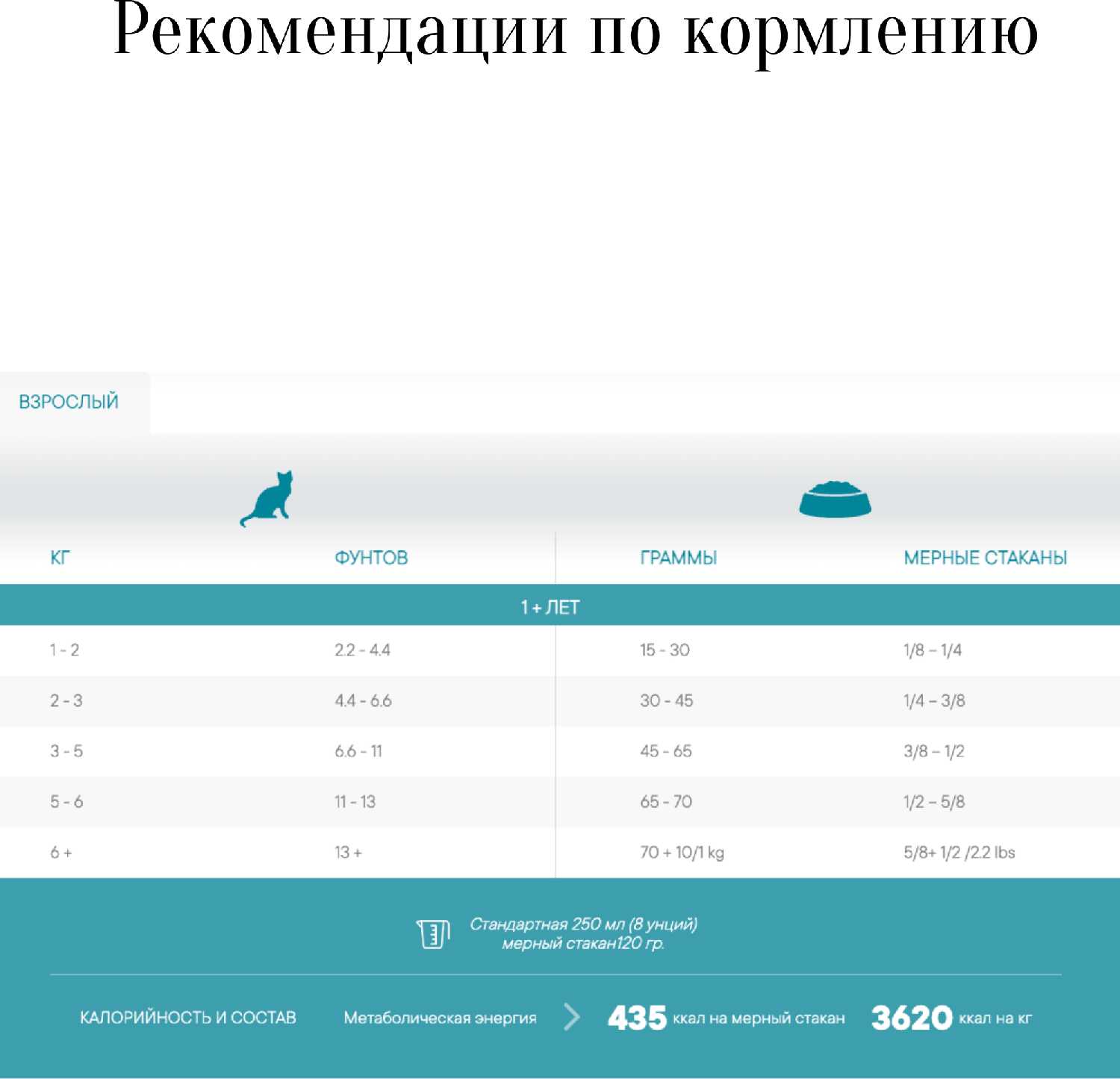Click the measuring cup icon
1120x1079 pixels.
[432, 934]
